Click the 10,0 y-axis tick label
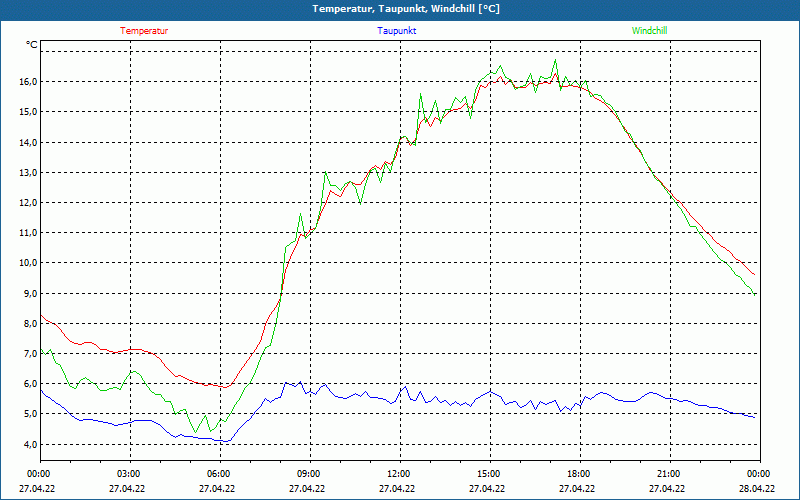This screenshot has height=500, width=800. [x=27, y=263]
